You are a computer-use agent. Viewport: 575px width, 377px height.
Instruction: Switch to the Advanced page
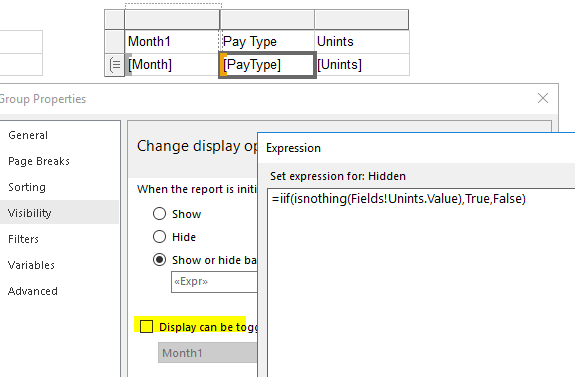coord(33,291)
